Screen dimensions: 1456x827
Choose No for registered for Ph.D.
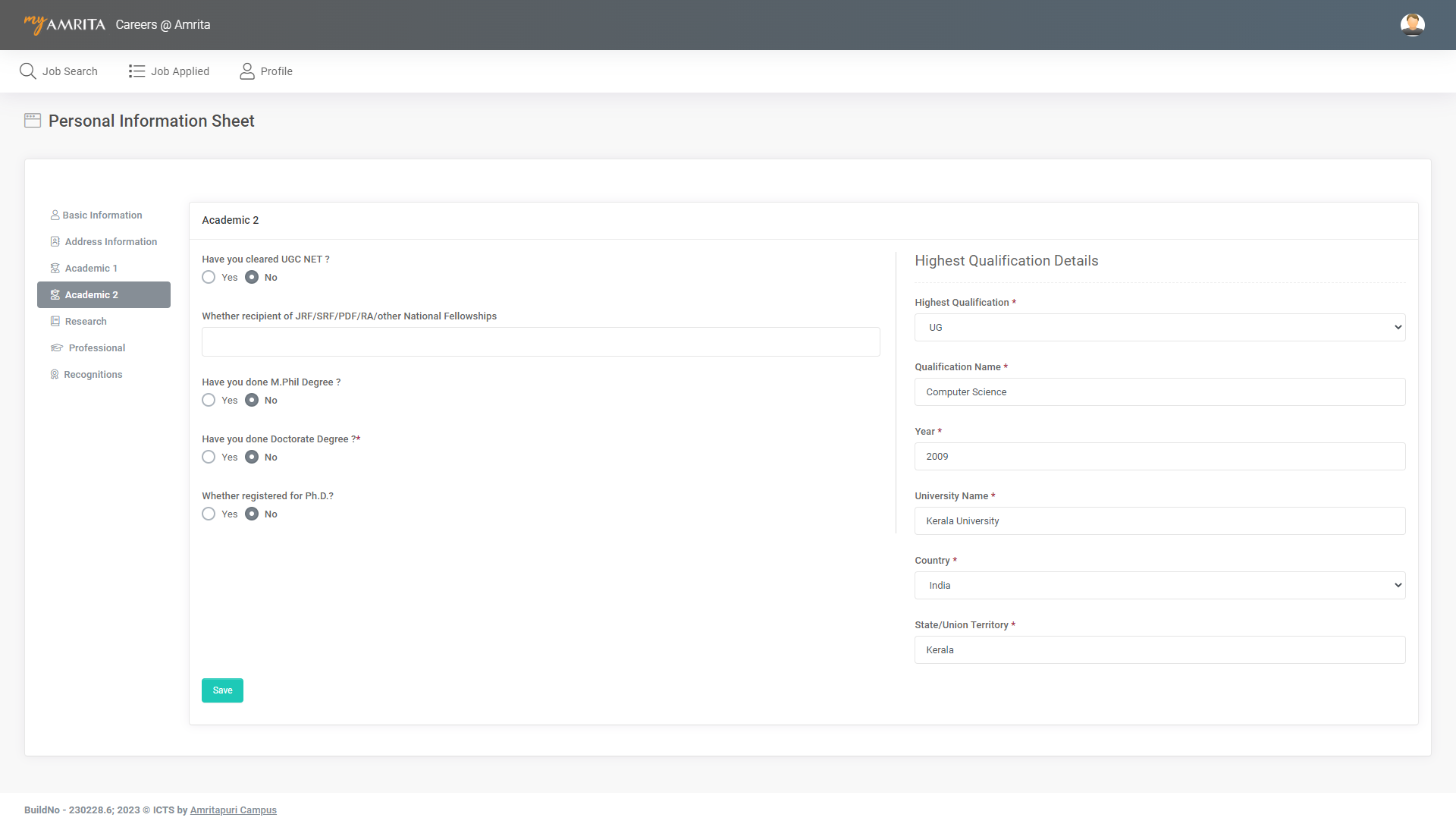pyautogui.click(x=252, y=514)
